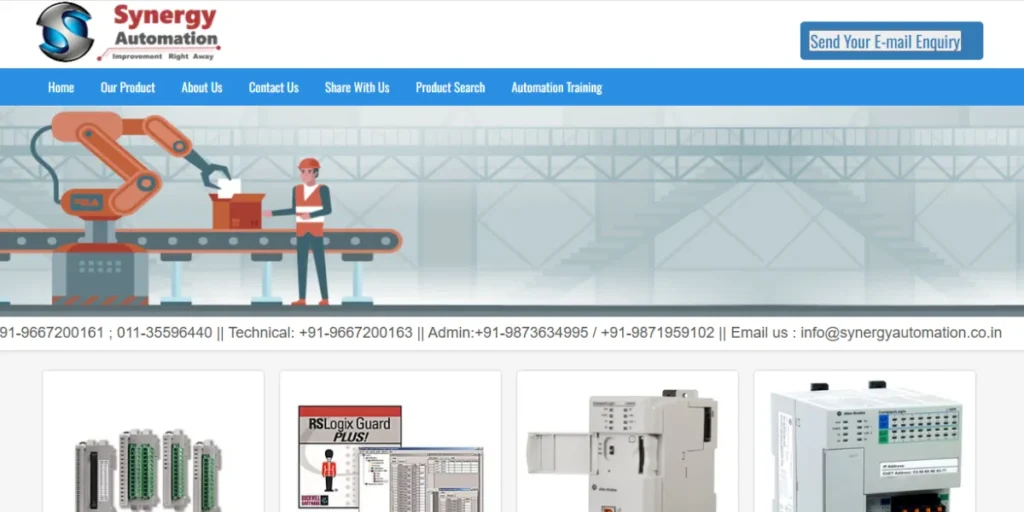Open the About Us page

tap(202, 87)
